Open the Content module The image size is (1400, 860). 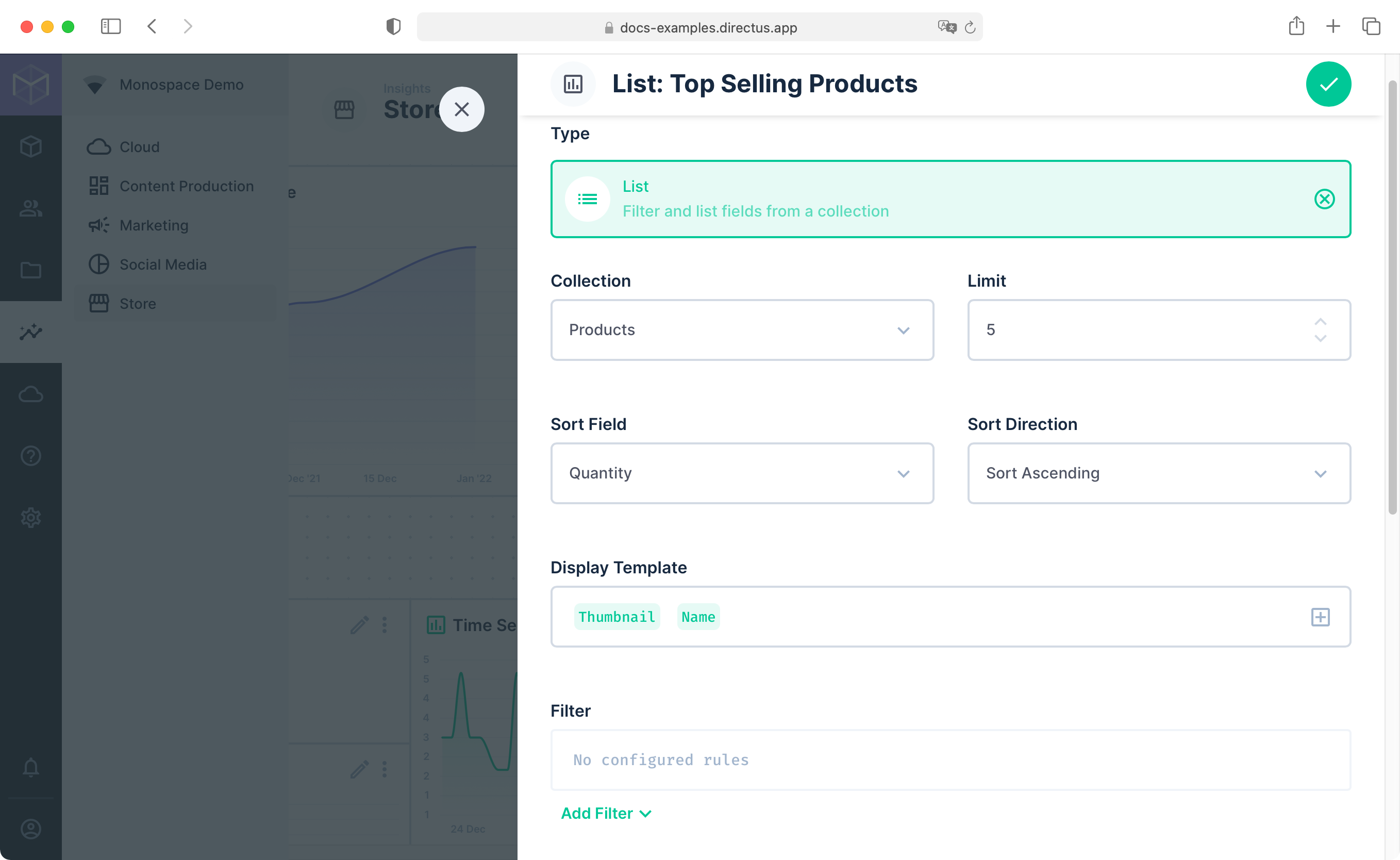pos(31,146)
